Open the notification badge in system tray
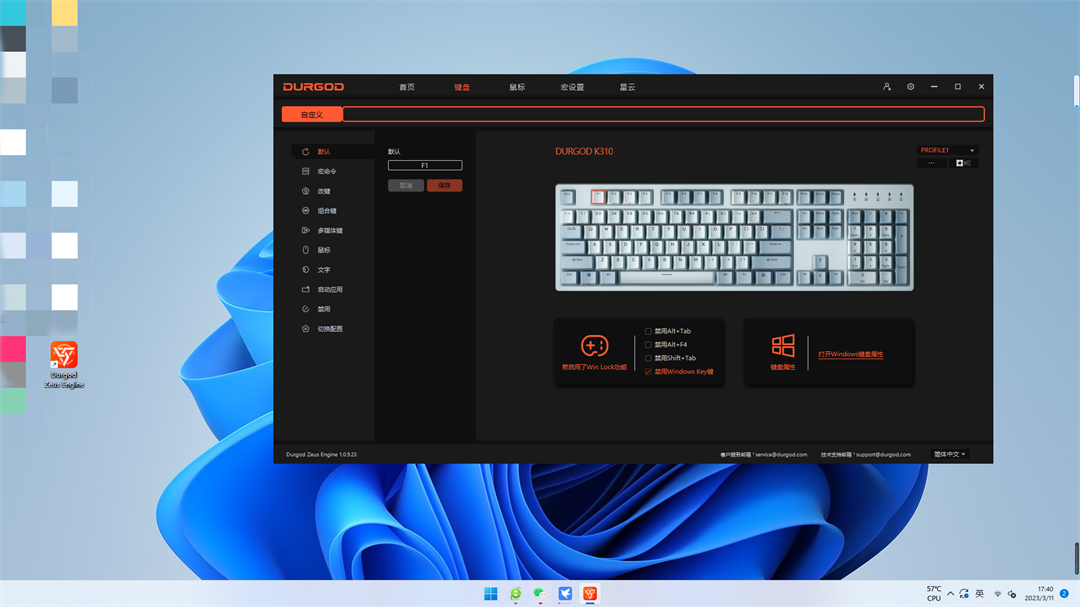Viewport: 1080px width, 607px height. 1064,594
